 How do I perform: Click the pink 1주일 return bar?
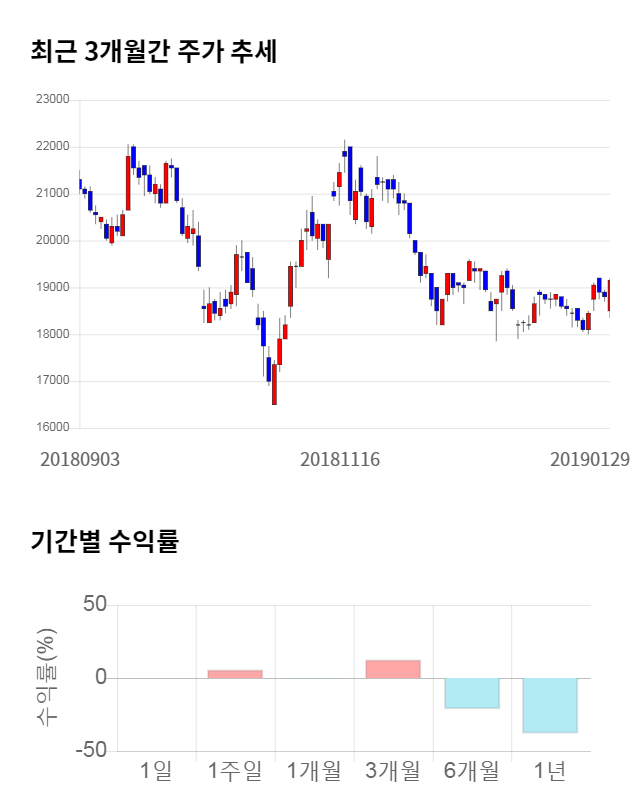pyautogui.click(x=235, y=674)
